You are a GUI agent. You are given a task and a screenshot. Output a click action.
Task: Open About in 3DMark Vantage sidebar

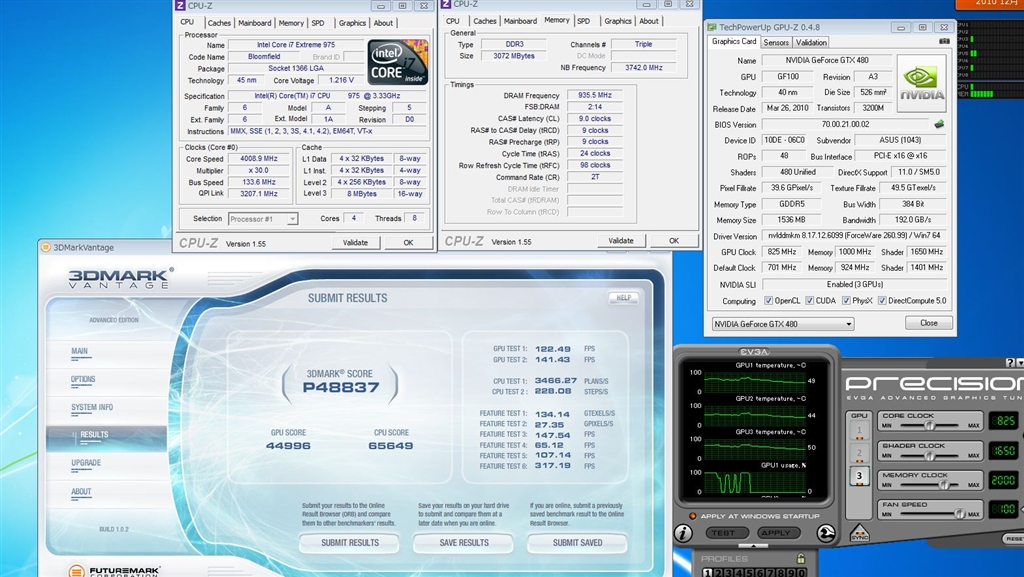[x=82, y=491]
